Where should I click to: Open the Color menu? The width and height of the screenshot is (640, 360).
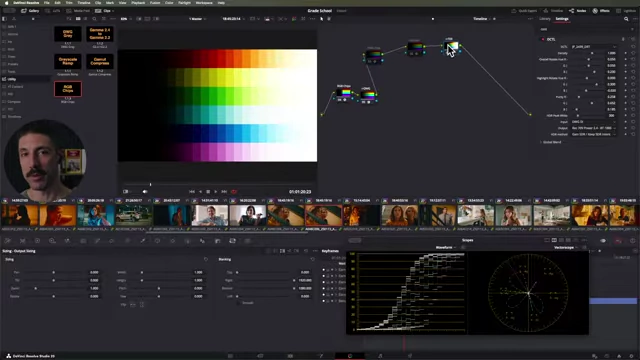pyautogui.click(x=169, y=3)
